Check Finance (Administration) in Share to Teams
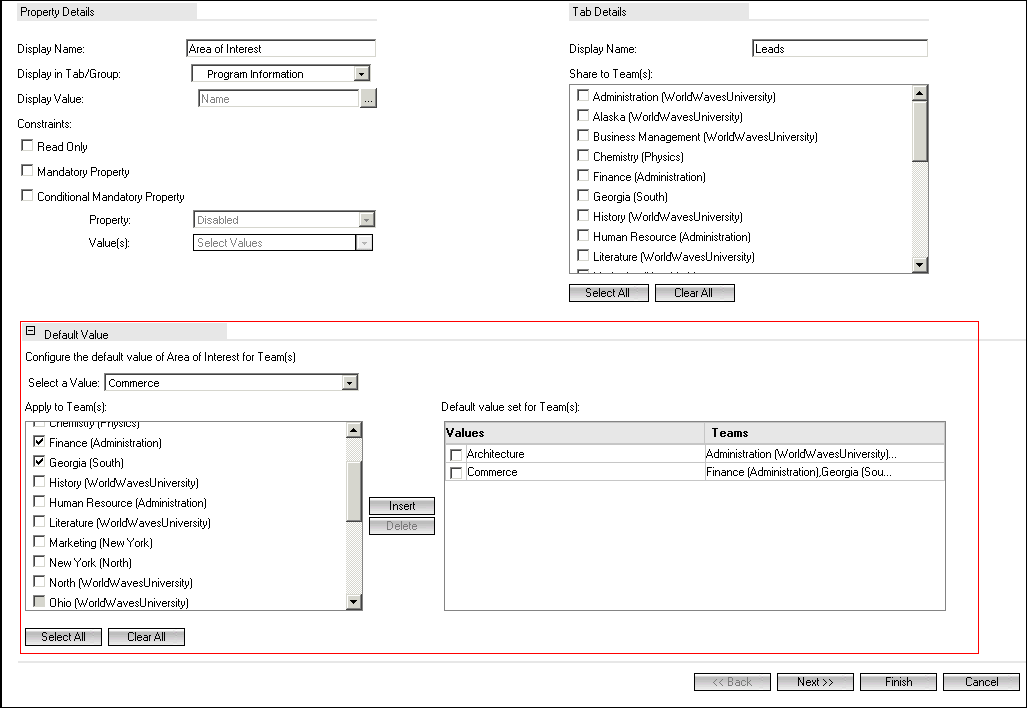Image resolution: width=1027 pixels, height=708 pixels. (583, 176)
